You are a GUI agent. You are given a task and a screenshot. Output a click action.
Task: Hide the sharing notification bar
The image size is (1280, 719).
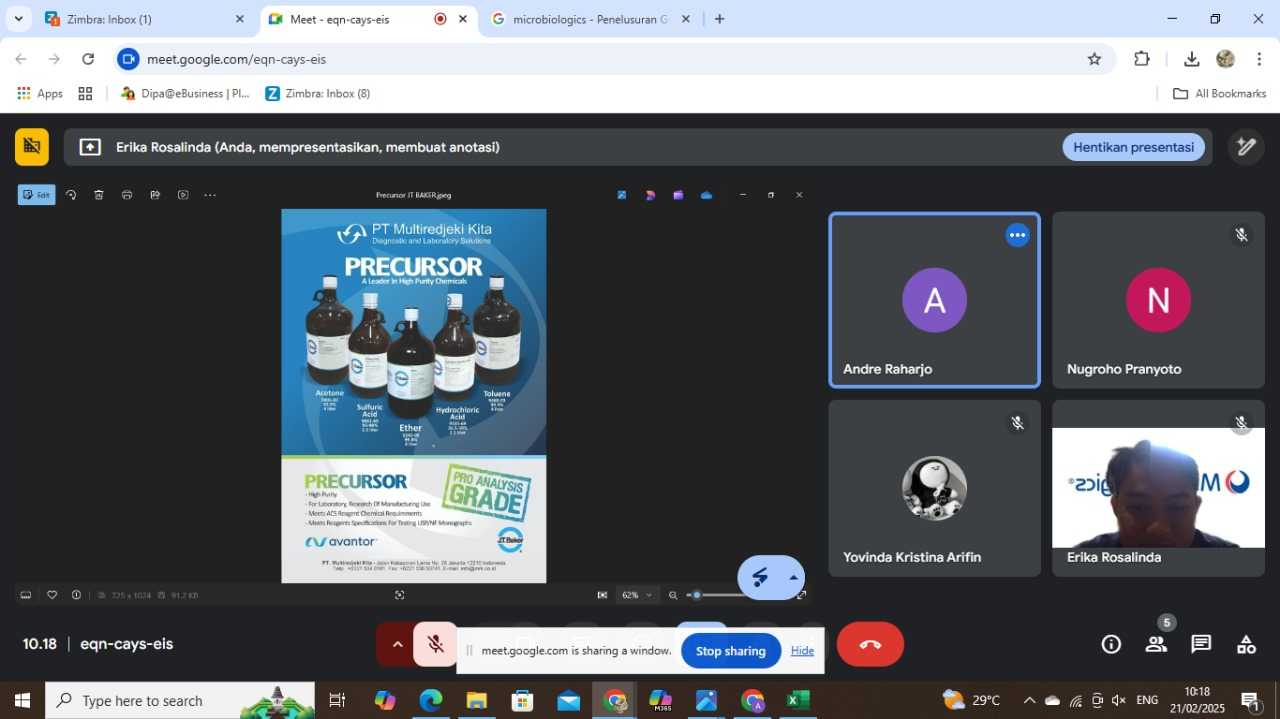coord(802,651)
